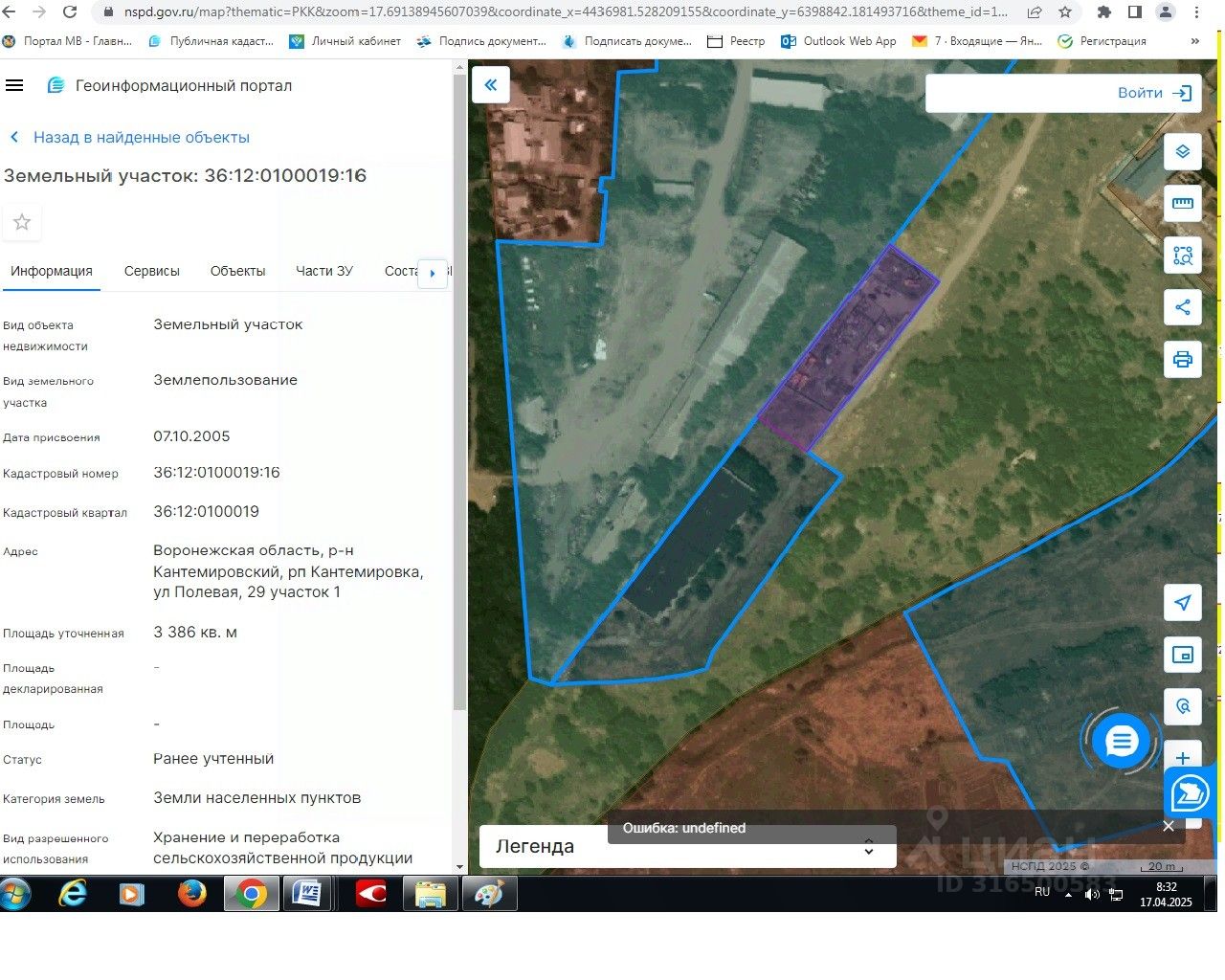Image resolution: width=1225 pixels, height=980 pixels.
Task: Launch Internet Explorer from the taskbar
Action: click(73, 894)
